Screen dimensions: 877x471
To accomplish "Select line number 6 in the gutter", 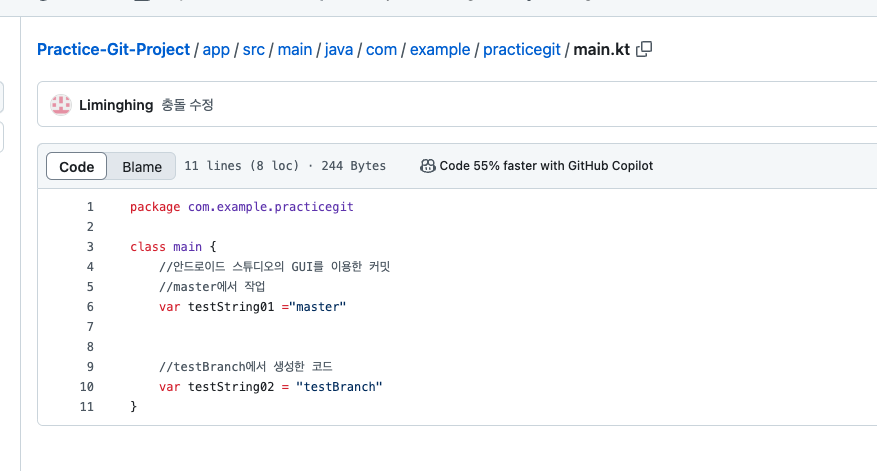I will 90,307.
